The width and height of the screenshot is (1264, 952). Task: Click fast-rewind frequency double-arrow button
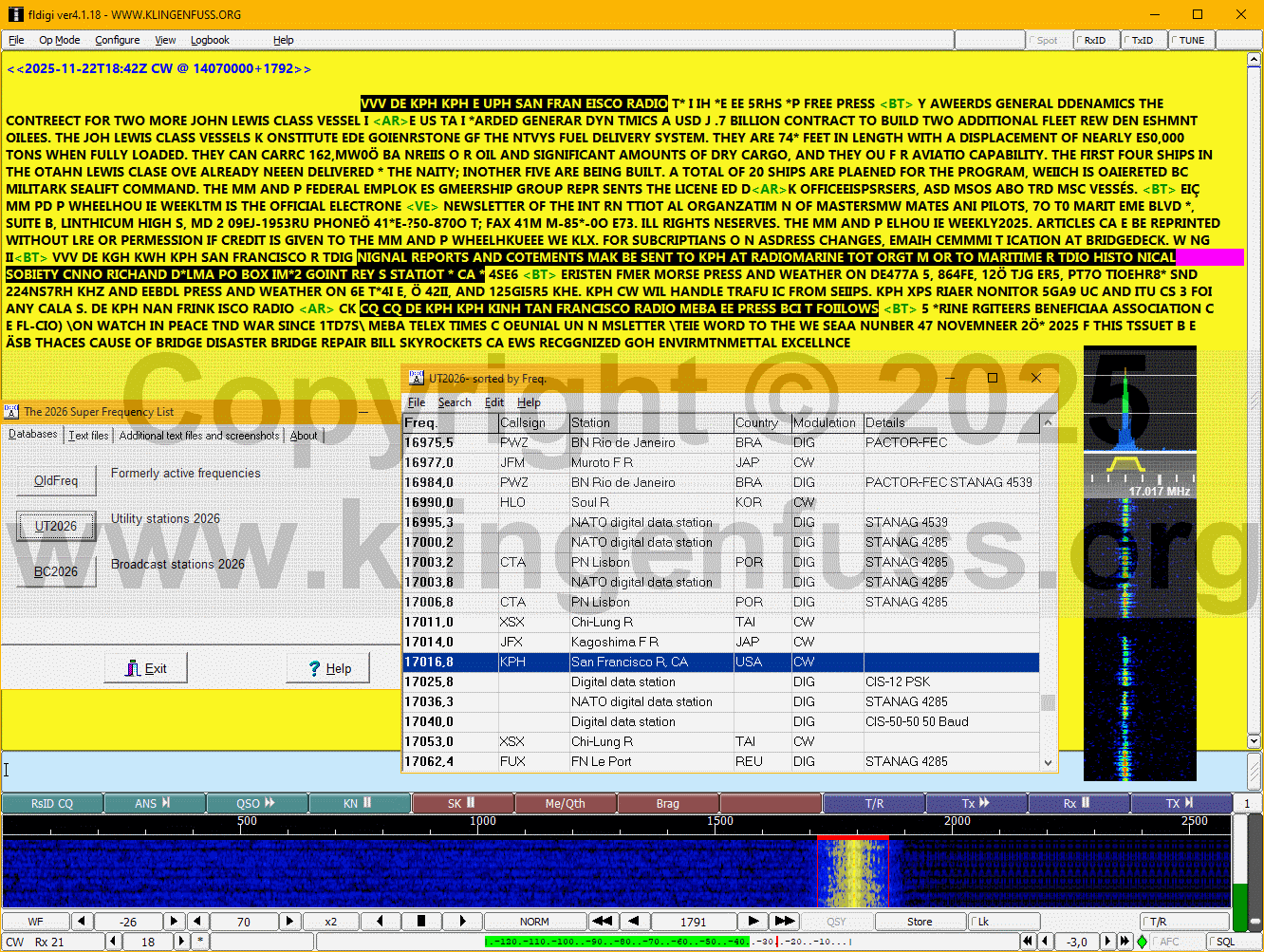[x=602, y=921]
